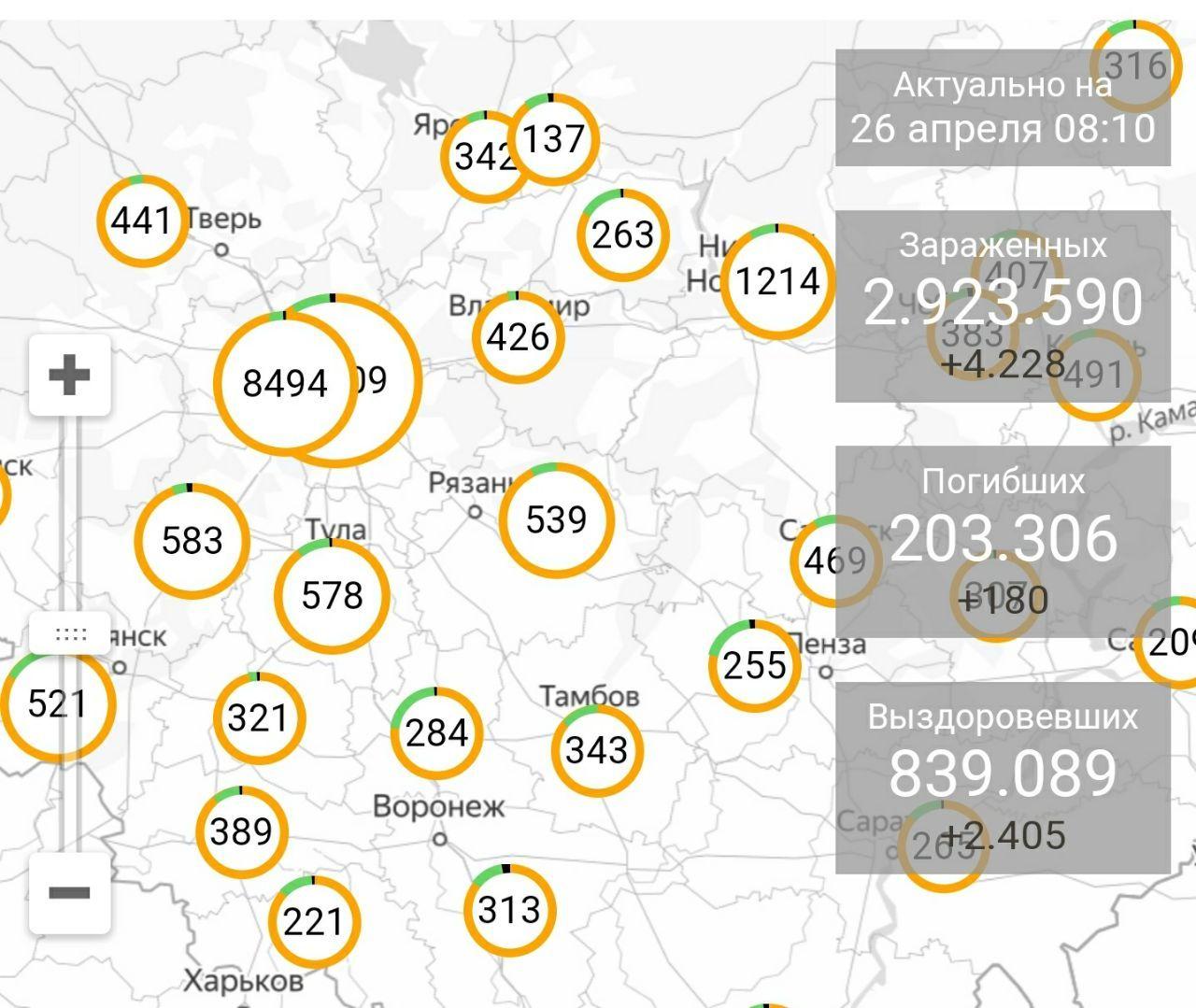Click the Погибших statistics panel
The height and width of the screenshot is (1008, 1196).
[1003, 542]
